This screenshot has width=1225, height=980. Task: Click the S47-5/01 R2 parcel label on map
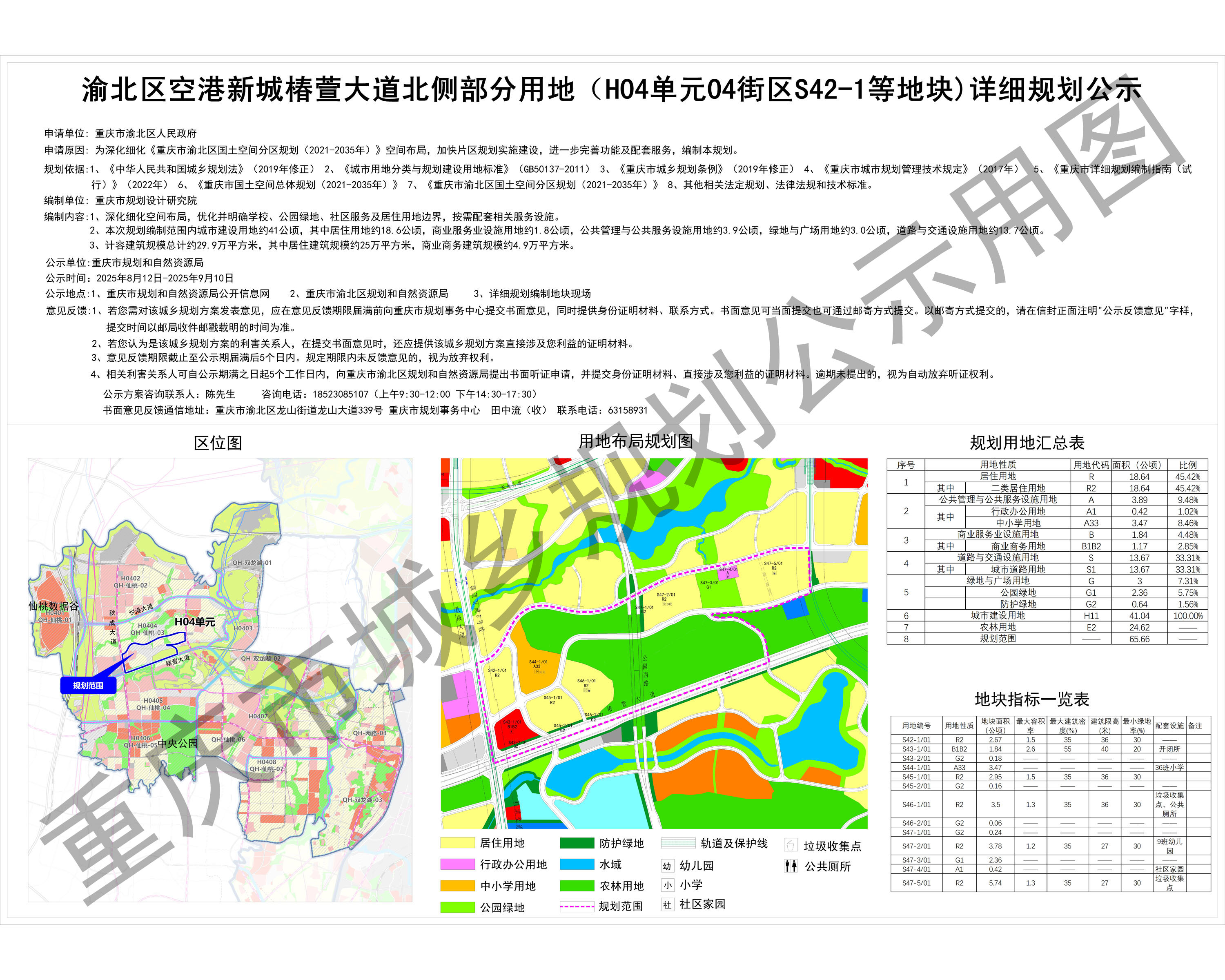pyautogui.click(x=773, y=566)
